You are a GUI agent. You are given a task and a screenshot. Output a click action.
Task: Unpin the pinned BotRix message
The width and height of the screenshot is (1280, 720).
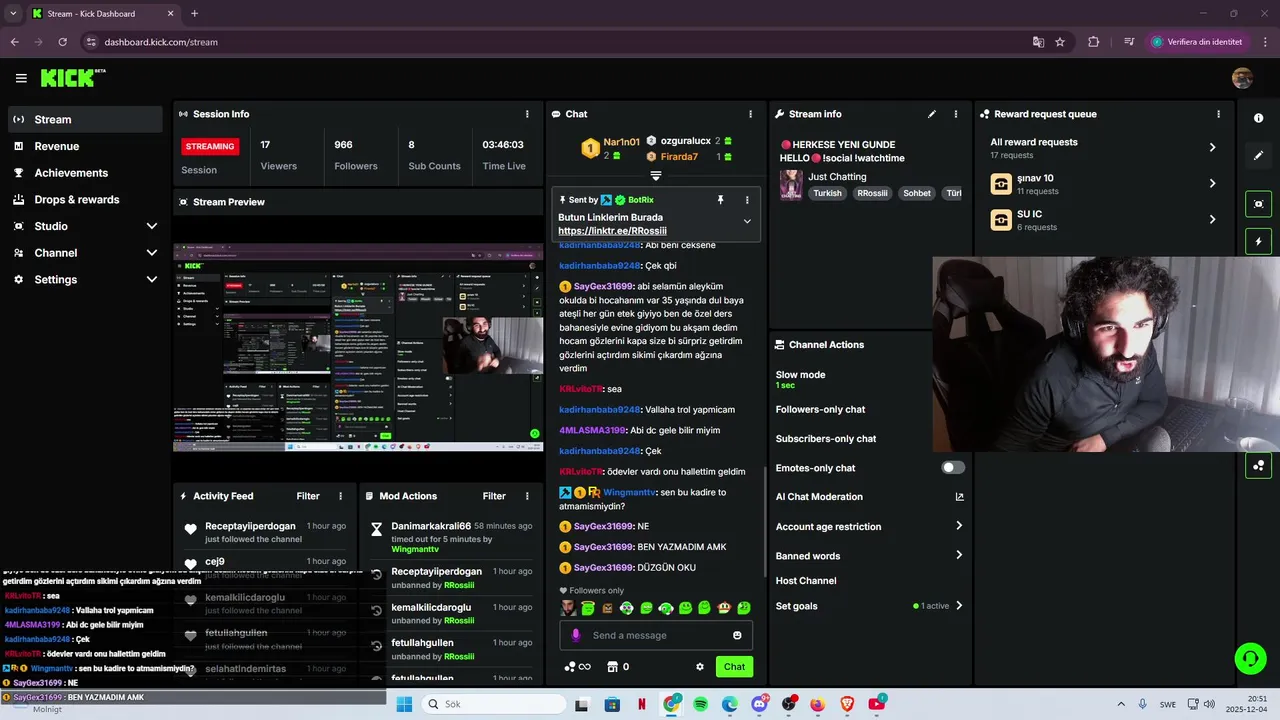pyautogui.click(x=720, y=200)
